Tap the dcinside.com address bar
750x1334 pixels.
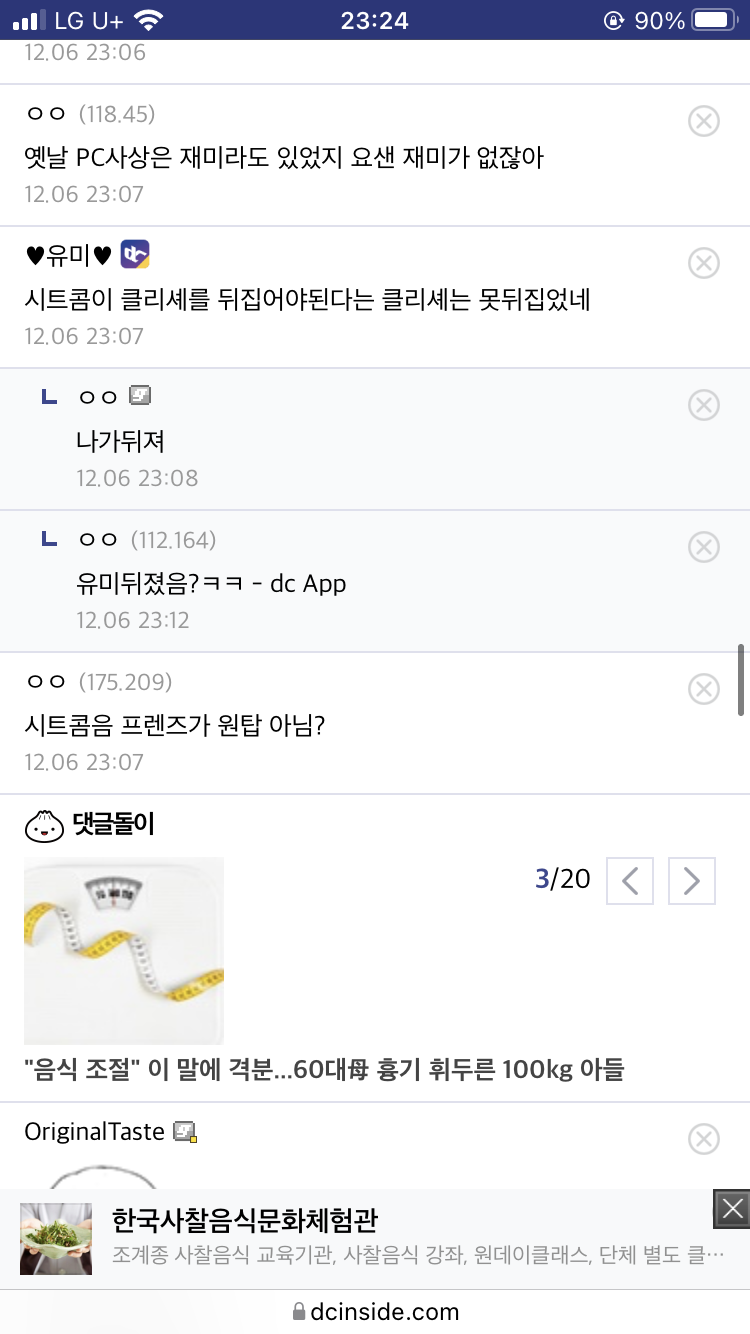click(x=375, y=1311)
